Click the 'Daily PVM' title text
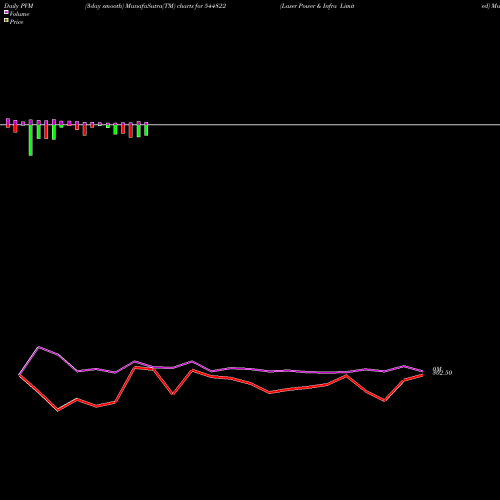Viewport: 500px width, 500px height. pos(19,6)
